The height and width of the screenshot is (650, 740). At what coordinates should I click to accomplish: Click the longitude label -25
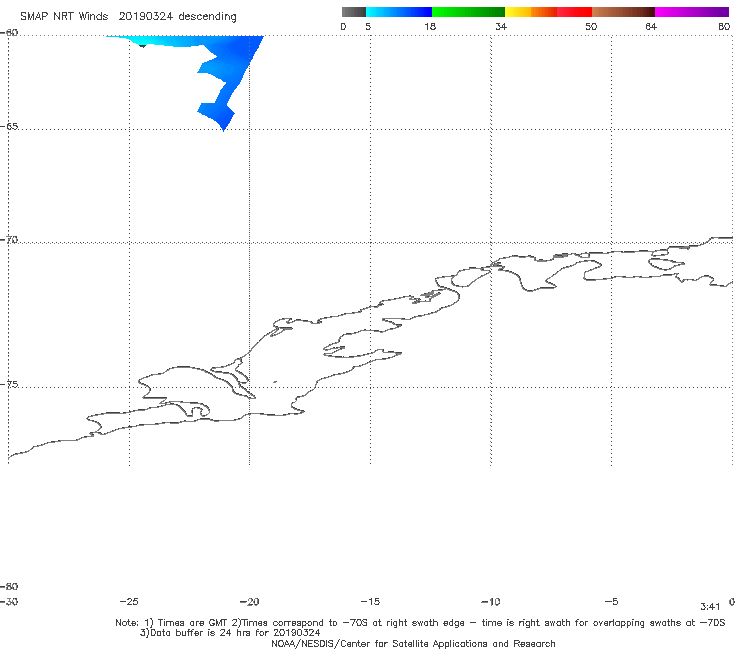[129, 602]
